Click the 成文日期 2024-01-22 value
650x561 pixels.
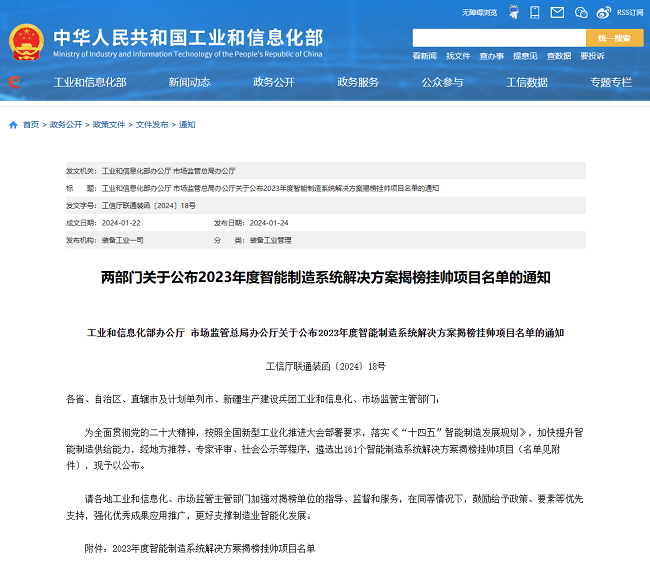point(121,223)
